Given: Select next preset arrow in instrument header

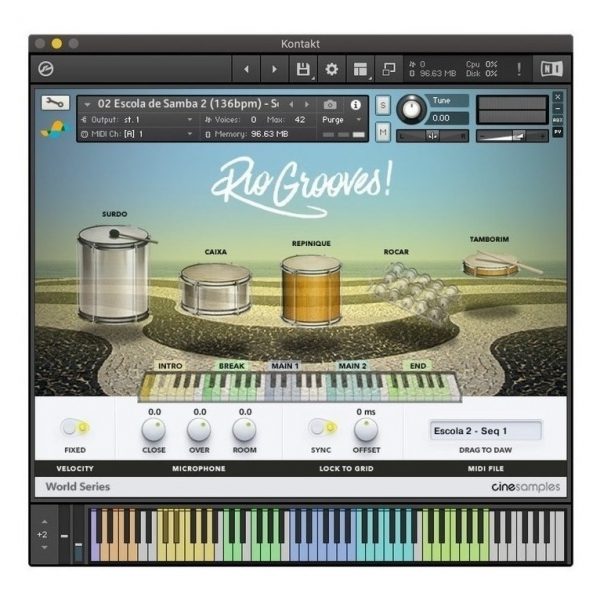Looking at the screenshot, I should [x=307, y=104].
